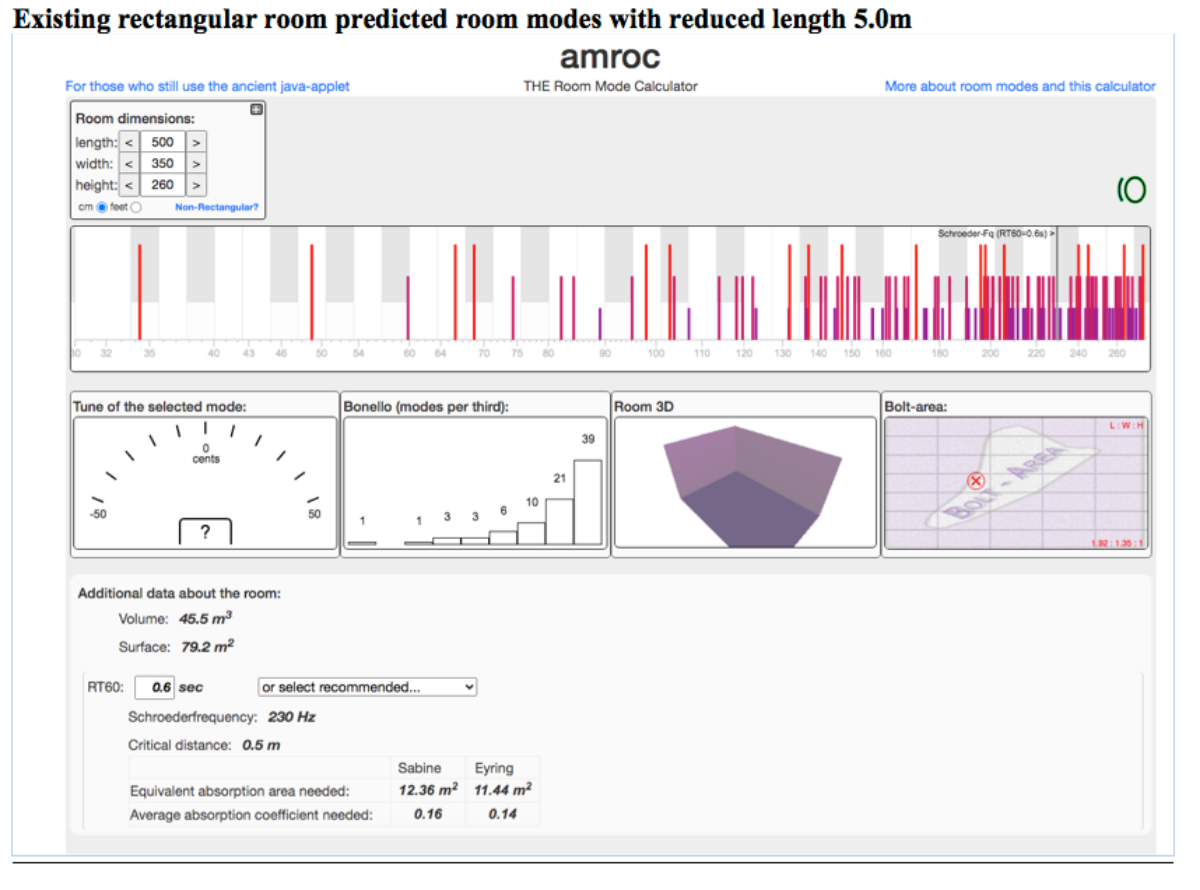Image resolution: width=1200 pixels, height=890 pixels.
Task: Click the question mark box on tuning gauge
Action: (x=205, y=532)
